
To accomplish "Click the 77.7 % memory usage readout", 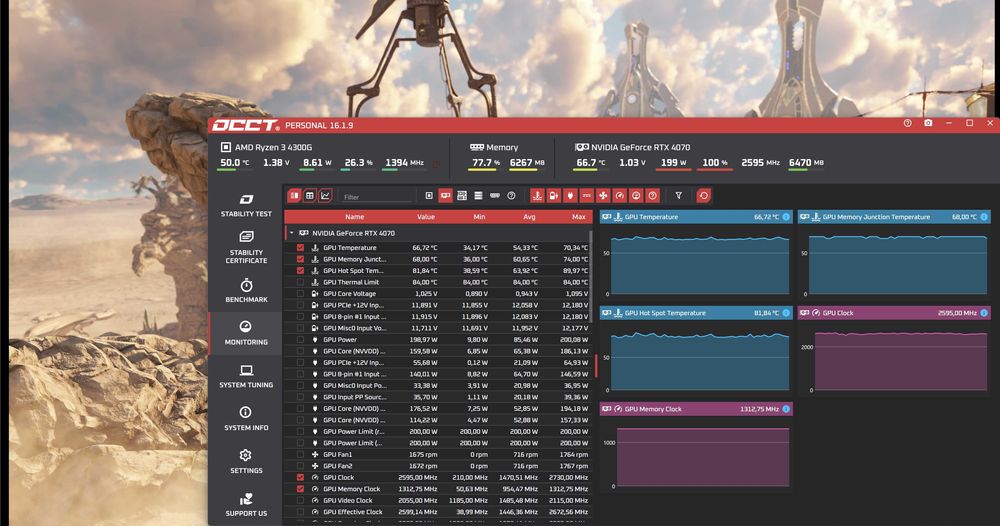I will click(484, 163).
